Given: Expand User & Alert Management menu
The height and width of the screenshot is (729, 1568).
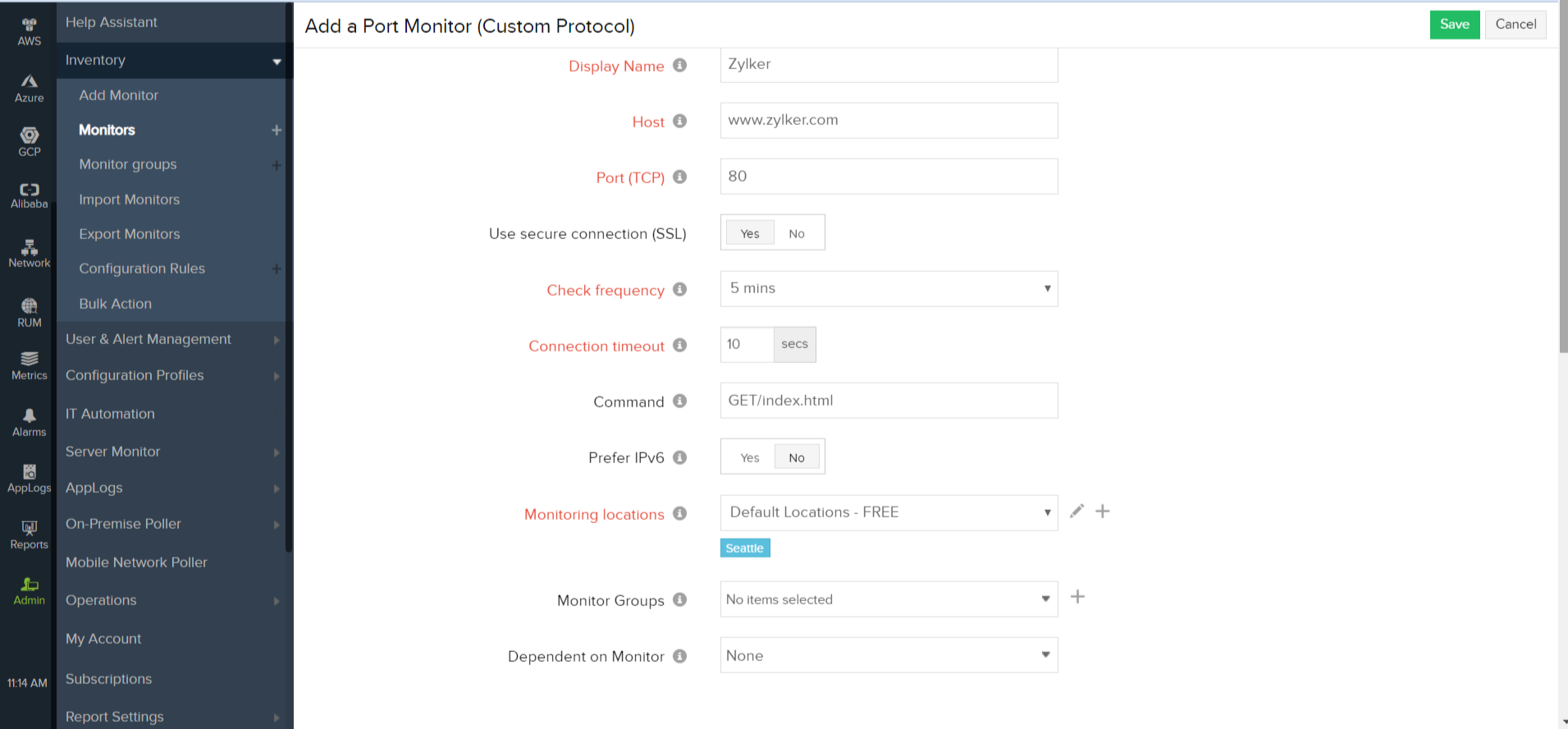Looking at the screenshot, I should (x=149, y=339).
